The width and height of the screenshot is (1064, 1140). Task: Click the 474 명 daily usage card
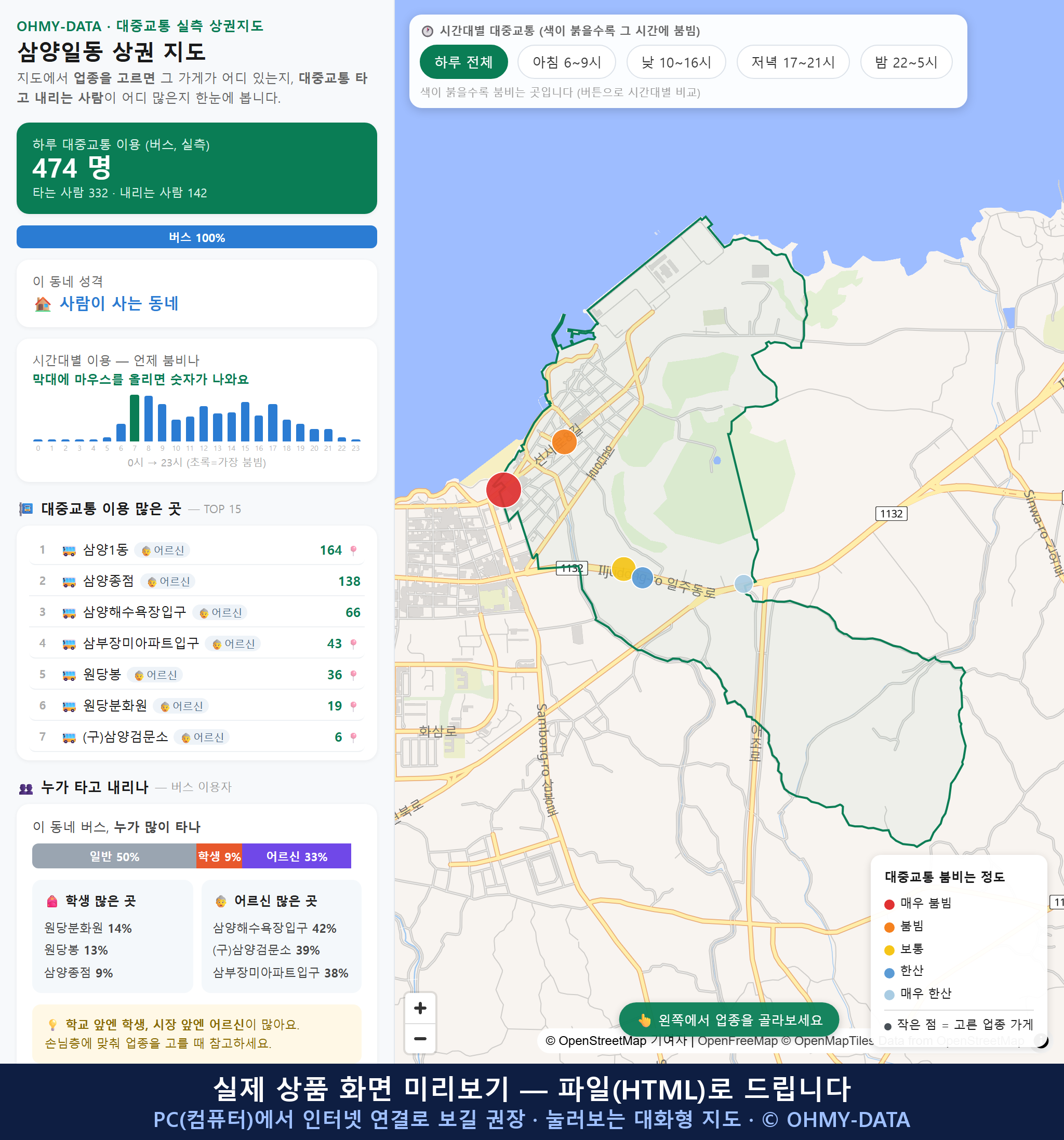coord(197,168)
